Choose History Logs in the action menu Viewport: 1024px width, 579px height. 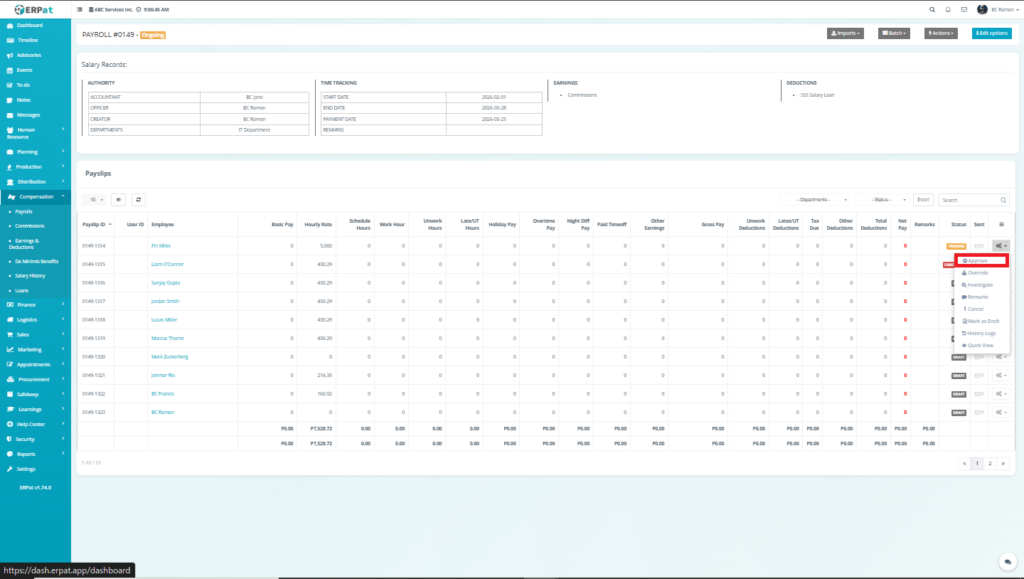click(980, 333)
